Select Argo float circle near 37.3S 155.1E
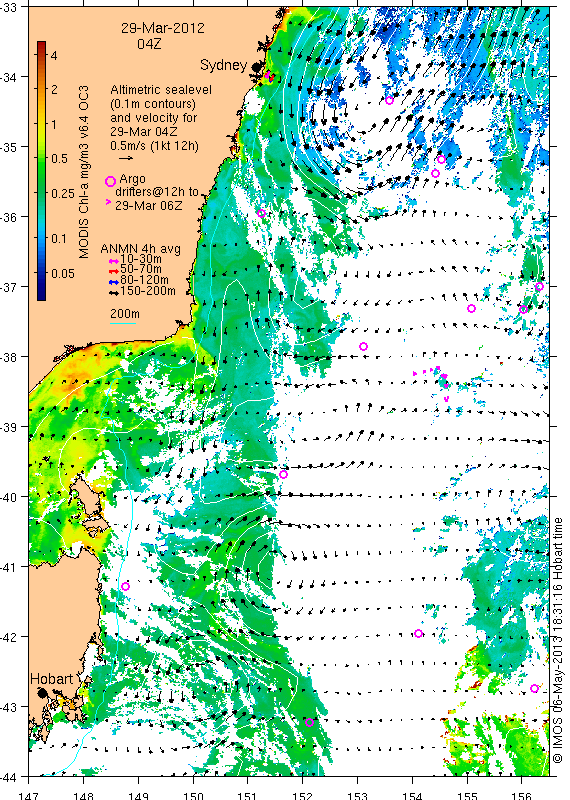The height and width of the screenshot is (800, 570). (x=472, y=308)
